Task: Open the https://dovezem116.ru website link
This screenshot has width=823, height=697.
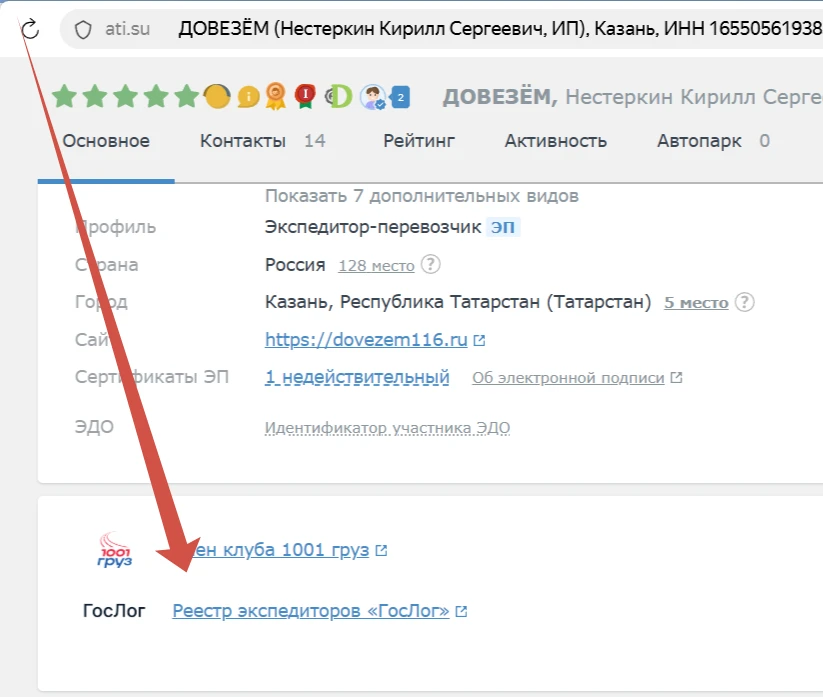Action: click(x=366, y=340)
